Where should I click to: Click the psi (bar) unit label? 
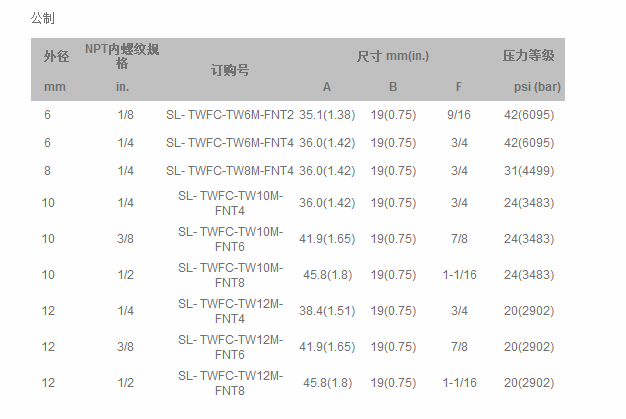coord(537,87)
